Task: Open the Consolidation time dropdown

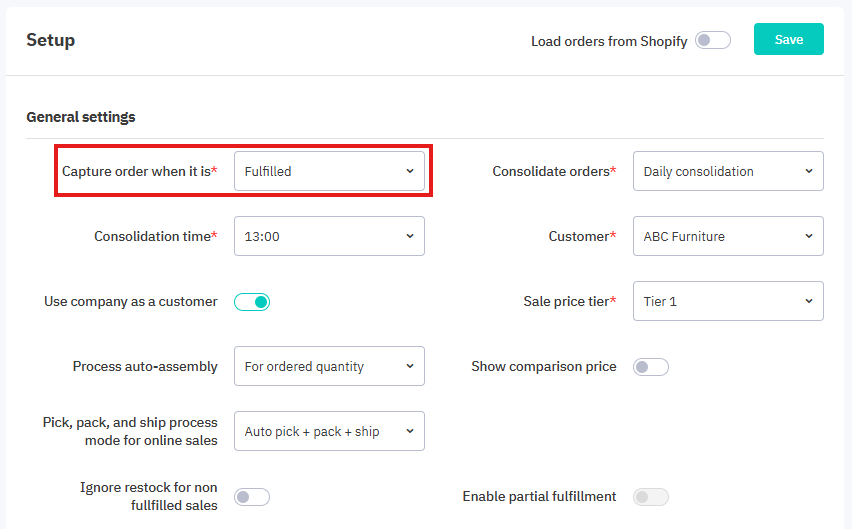Action: [x=329, y=236]
